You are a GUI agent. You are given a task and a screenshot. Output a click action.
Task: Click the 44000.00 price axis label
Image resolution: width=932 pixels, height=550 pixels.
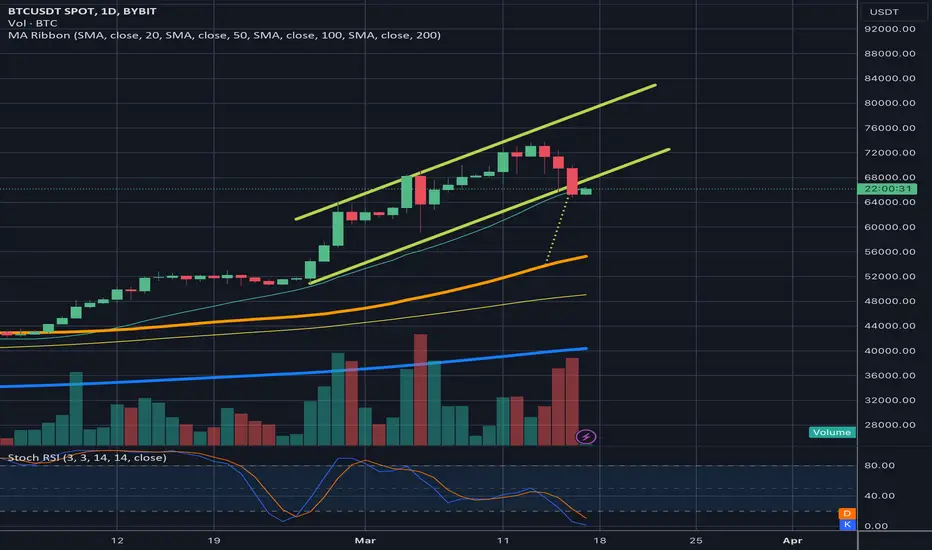coord(890,326)
